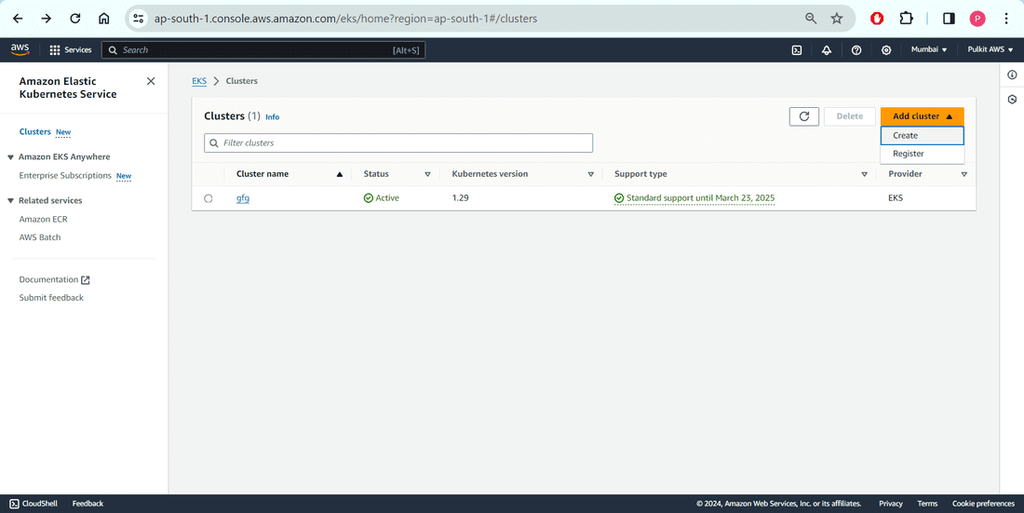This screenshot has height=513, width=1024.
Task: Open Chrome profile avatar P
Action: (x=977, y=18)
